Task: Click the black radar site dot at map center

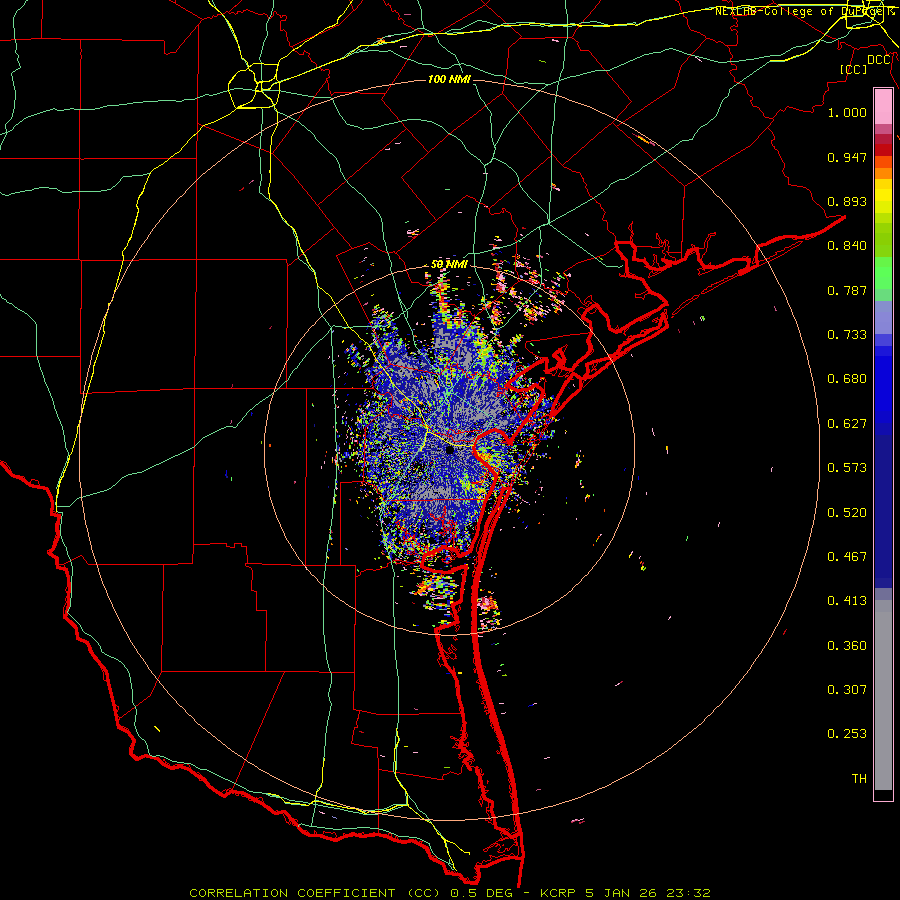Action: 450,451
